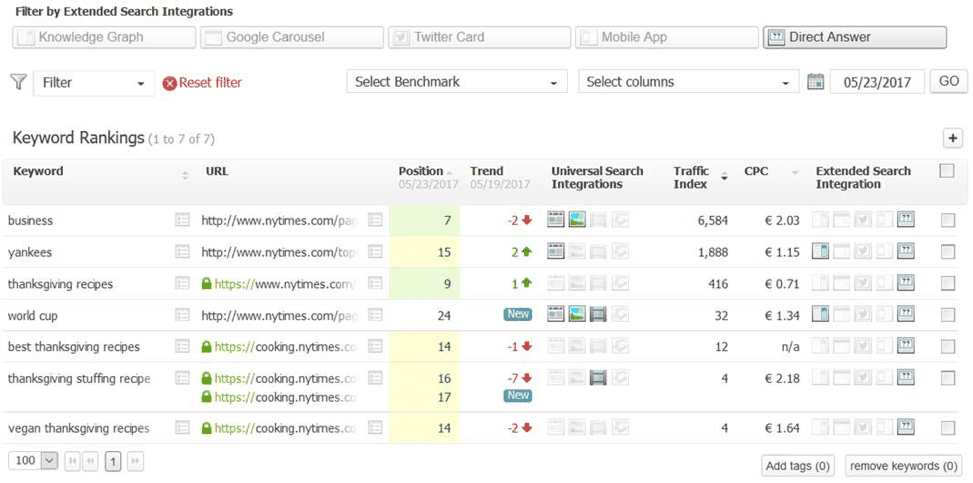Click the direct answer icon in the business row
This screenshot has height=483, width=973.
click(x=906, y=220)
